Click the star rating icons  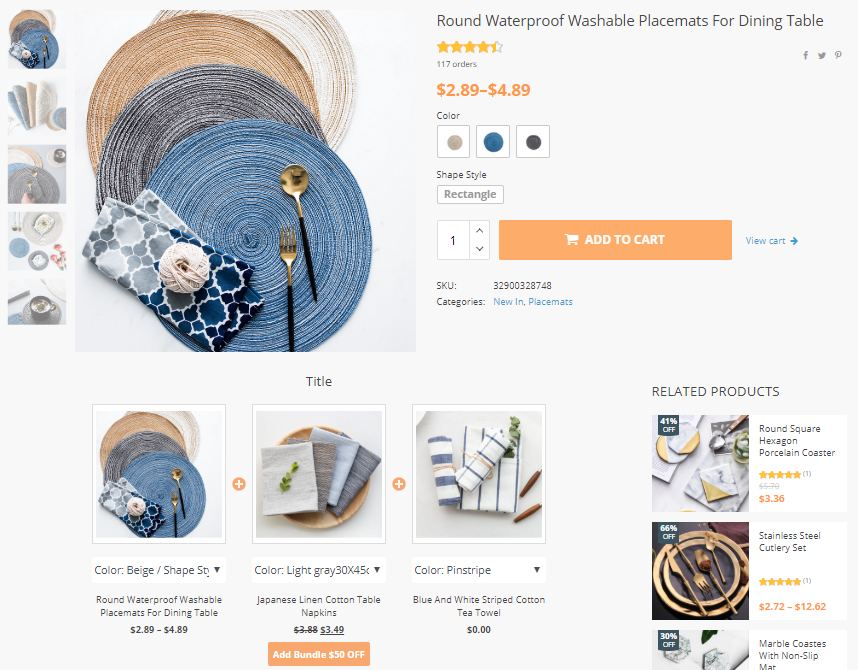tap(469, 47)
